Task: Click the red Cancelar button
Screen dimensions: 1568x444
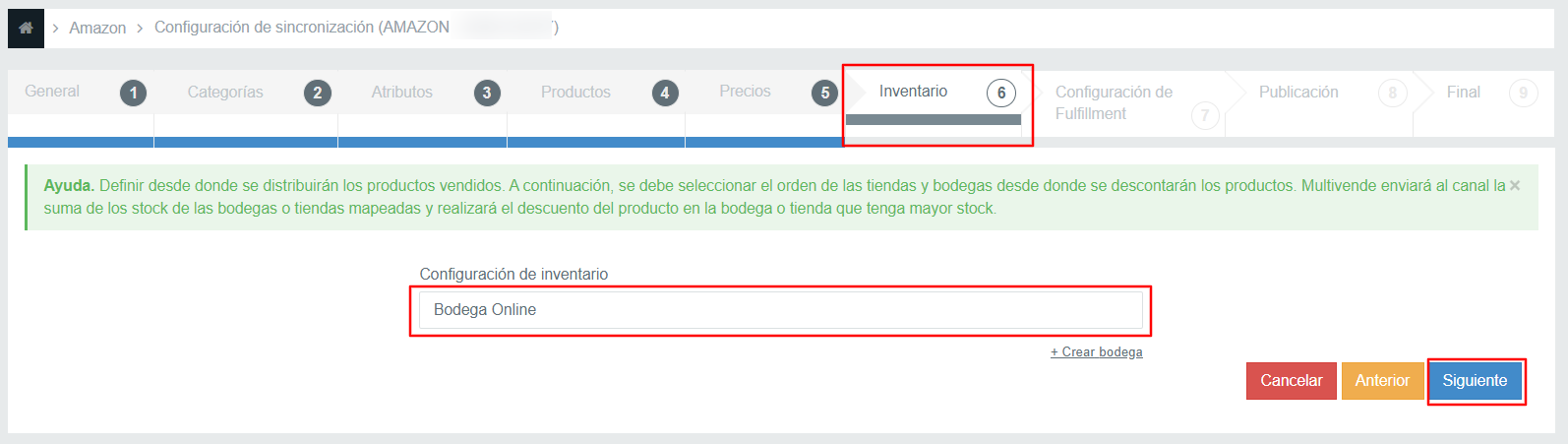Action: coord(1292,381)
